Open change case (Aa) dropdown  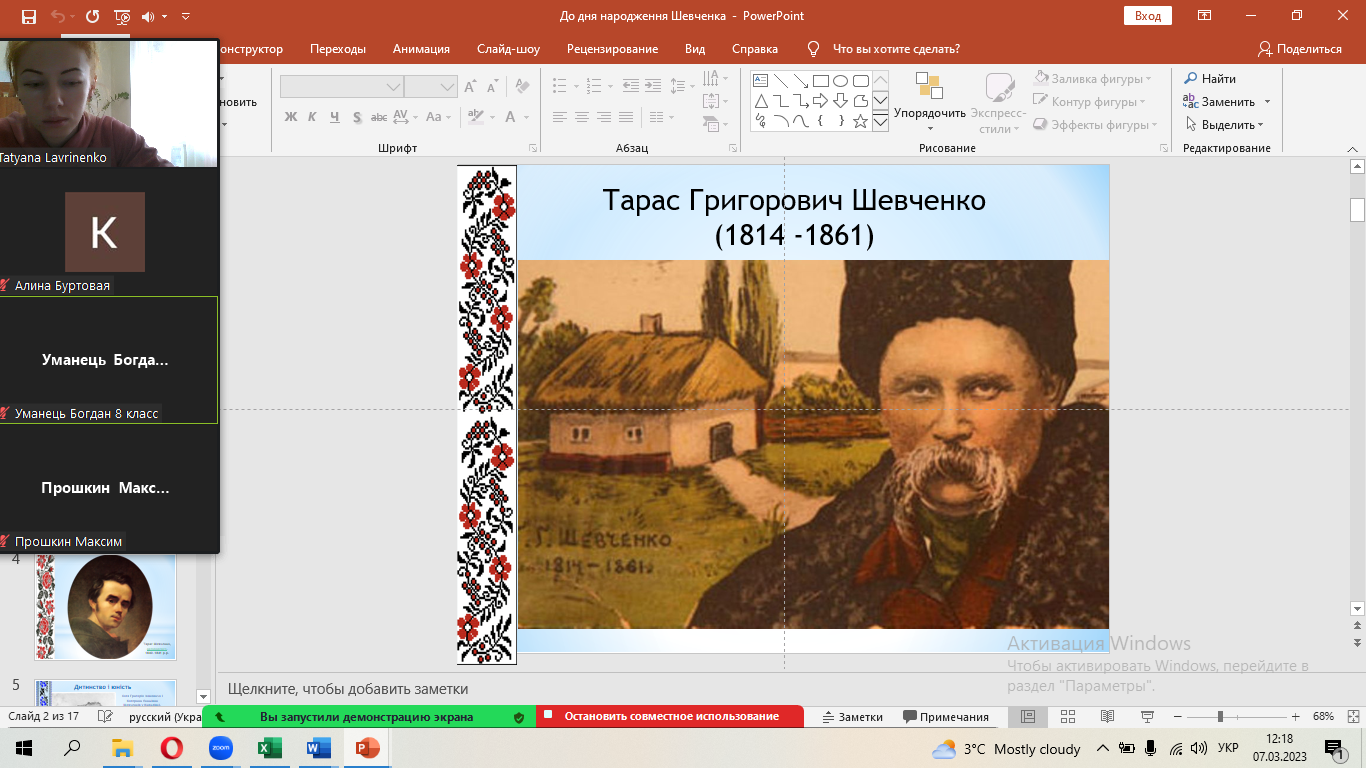pos(439,117)
